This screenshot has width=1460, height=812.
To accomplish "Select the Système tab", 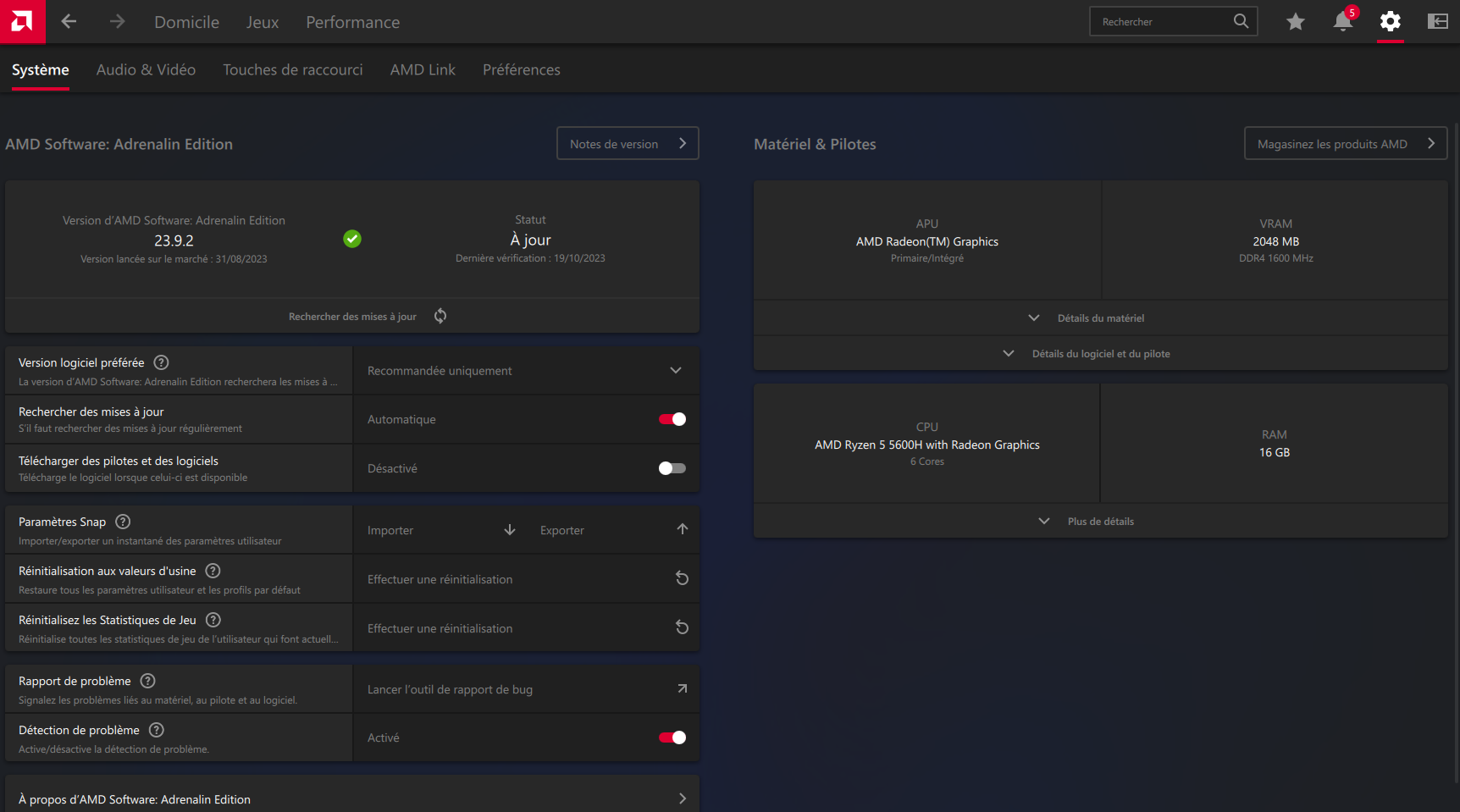I will click(x=41, y=69).
